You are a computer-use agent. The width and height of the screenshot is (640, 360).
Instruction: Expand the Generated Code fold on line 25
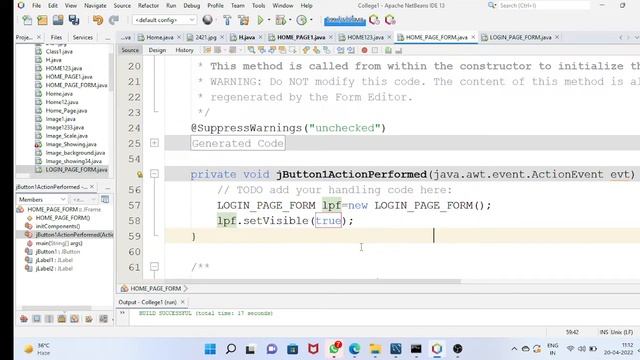154,143
